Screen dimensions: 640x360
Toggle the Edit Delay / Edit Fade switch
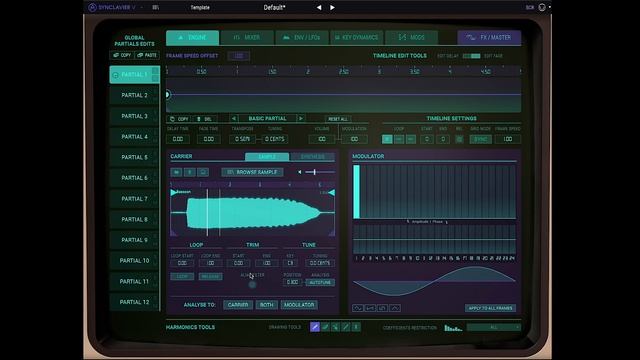pyautogui.click(x=471, y=56)
